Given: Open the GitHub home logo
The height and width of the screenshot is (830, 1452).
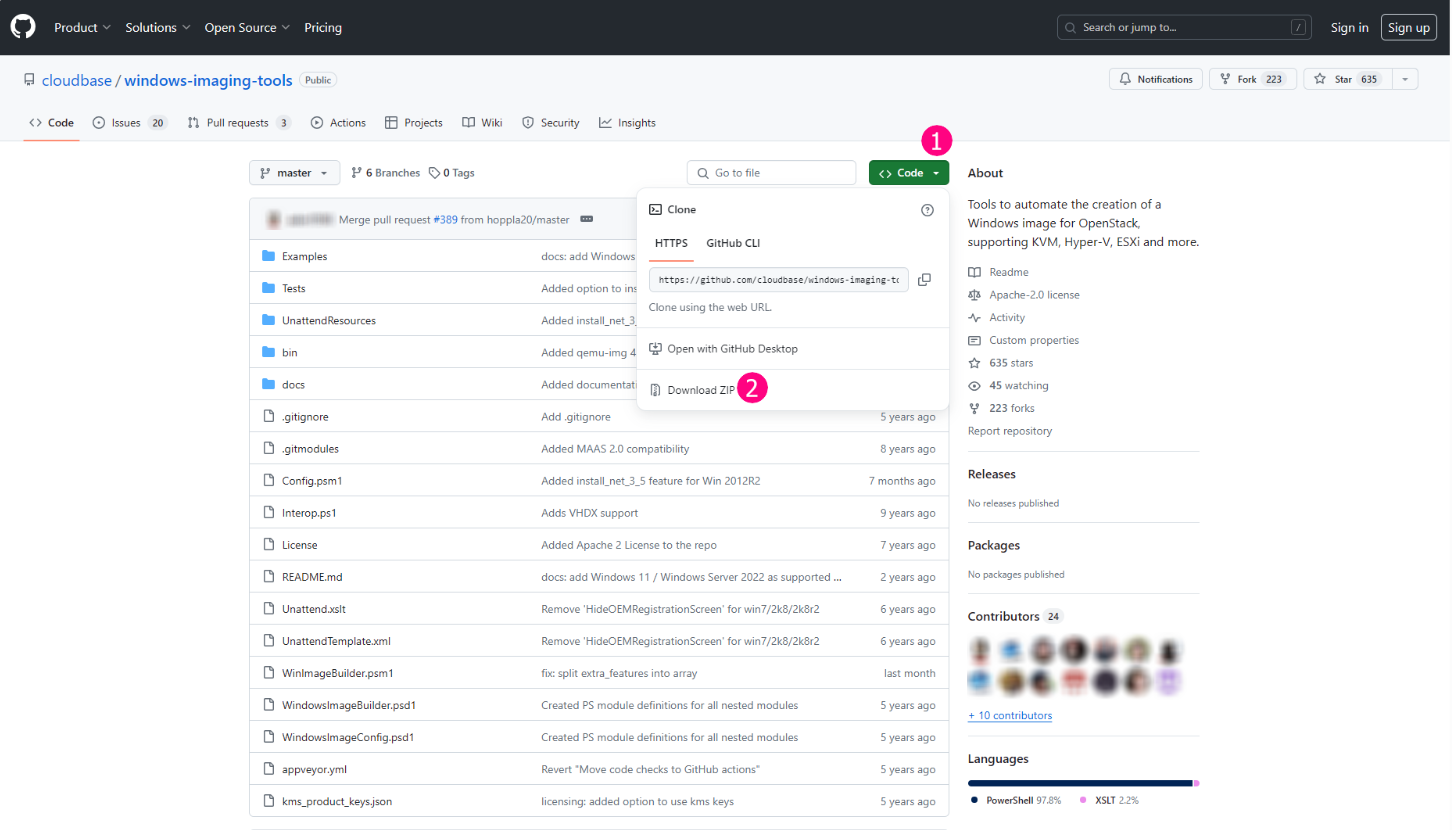Looking at the screenshot, I should pos(23,27).
